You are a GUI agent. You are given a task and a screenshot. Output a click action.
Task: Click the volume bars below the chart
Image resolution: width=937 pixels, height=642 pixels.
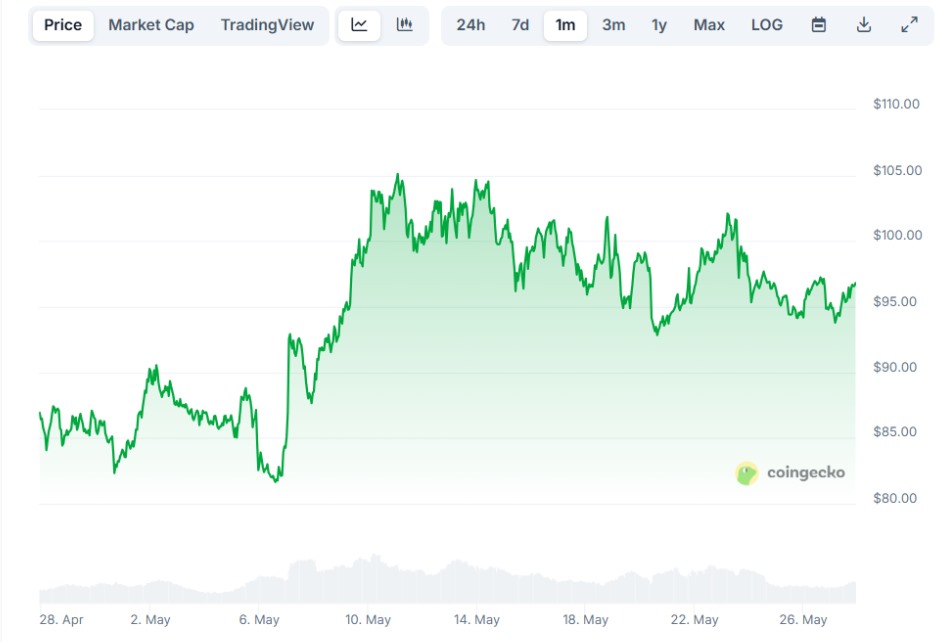point(447,581)
